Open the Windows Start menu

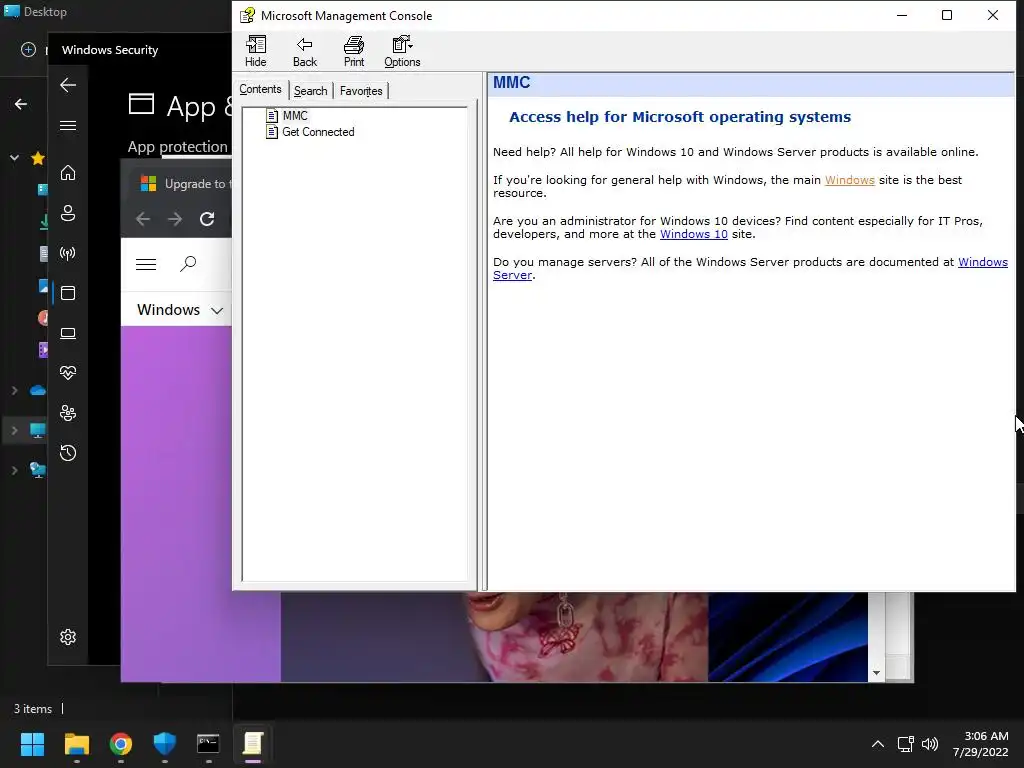[x=32, y=744]
